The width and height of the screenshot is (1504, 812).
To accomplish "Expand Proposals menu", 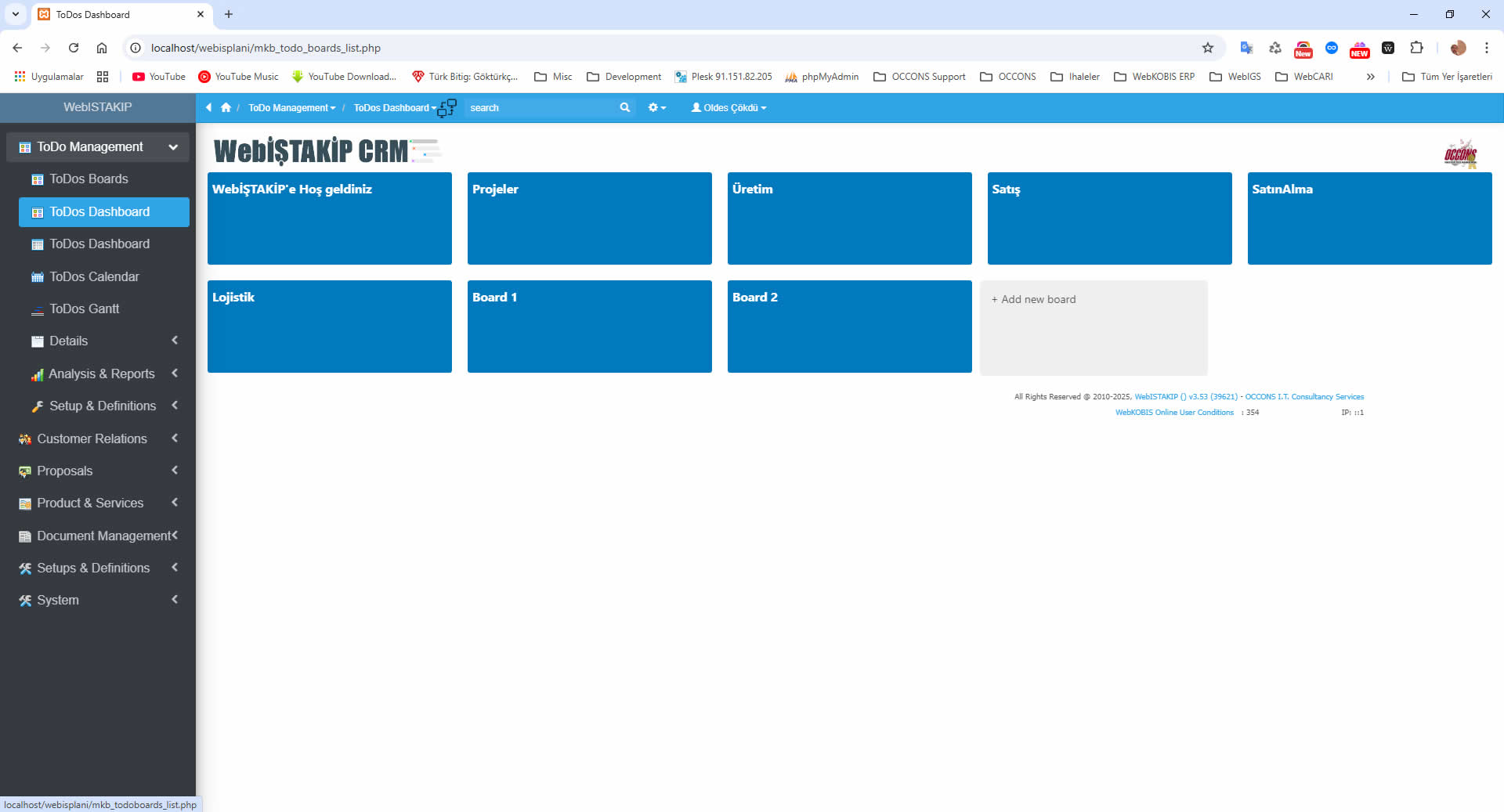I will pyautogui.click(x=98, y=471).
